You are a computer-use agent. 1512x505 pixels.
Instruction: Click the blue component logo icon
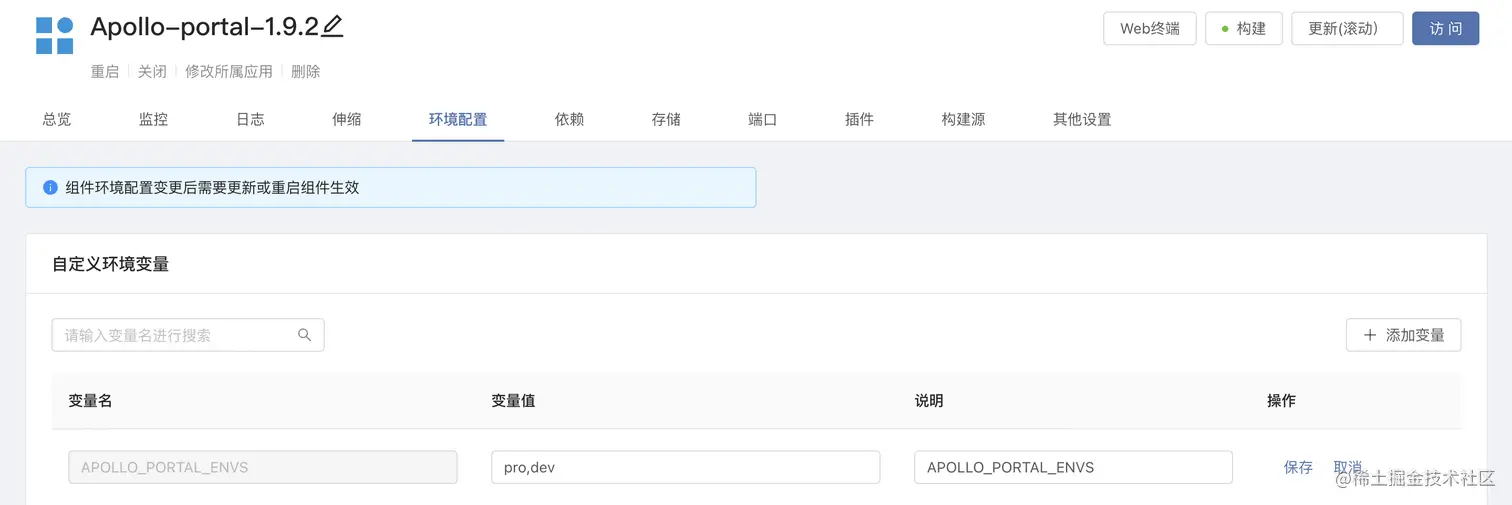[55, 36]
